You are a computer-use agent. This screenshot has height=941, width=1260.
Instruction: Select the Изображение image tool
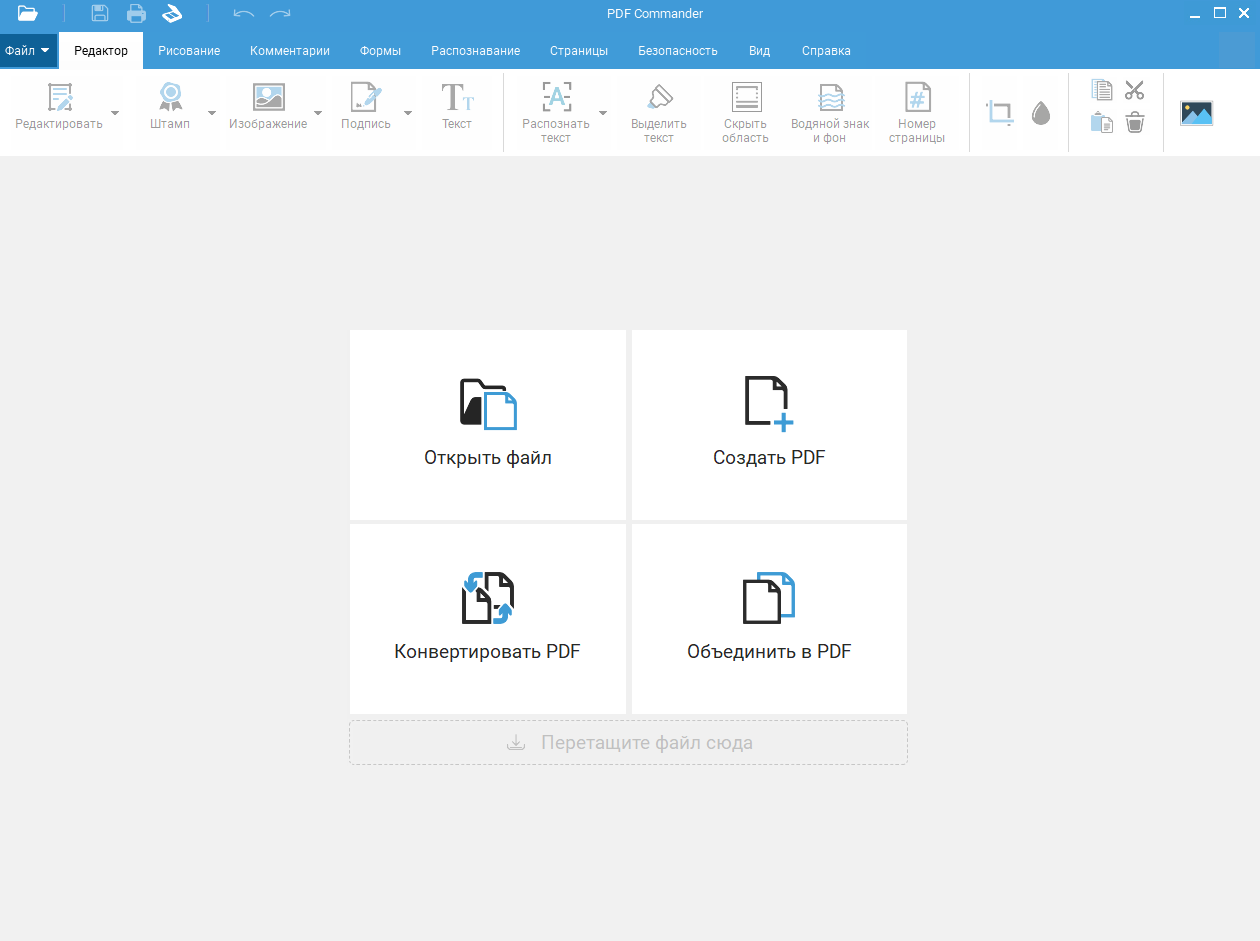point(268,107)
